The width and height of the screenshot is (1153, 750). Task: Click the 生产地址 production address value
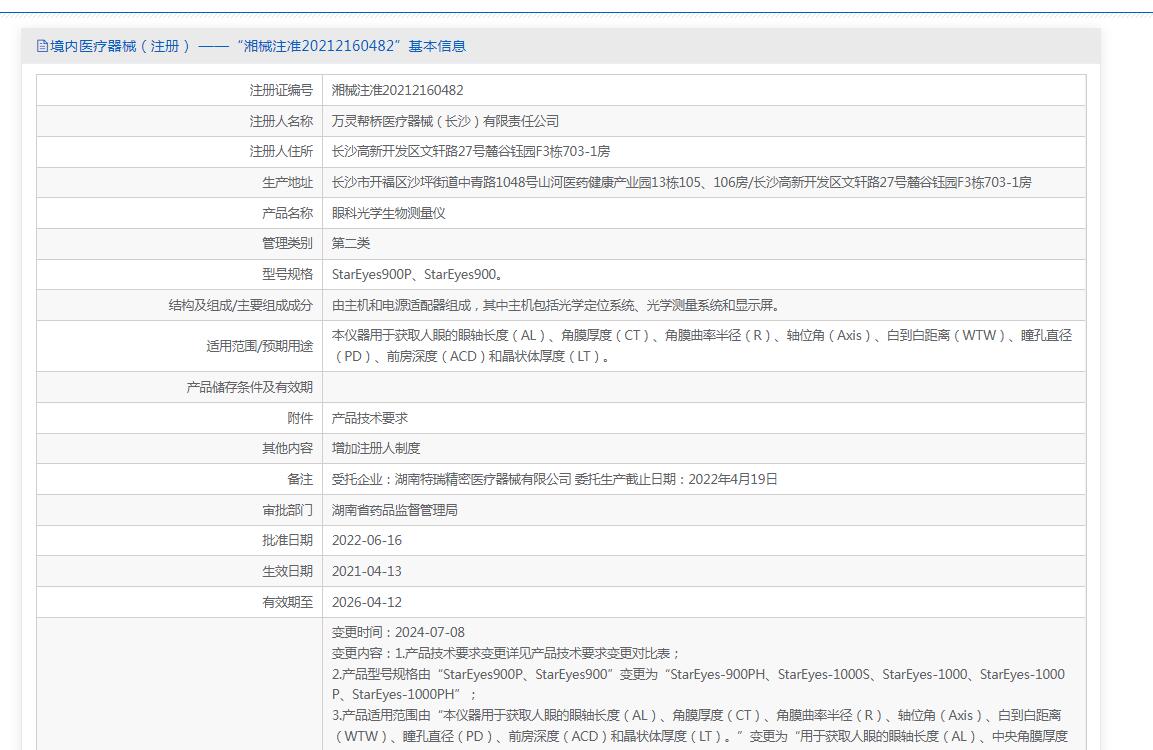tap(681, 182)
